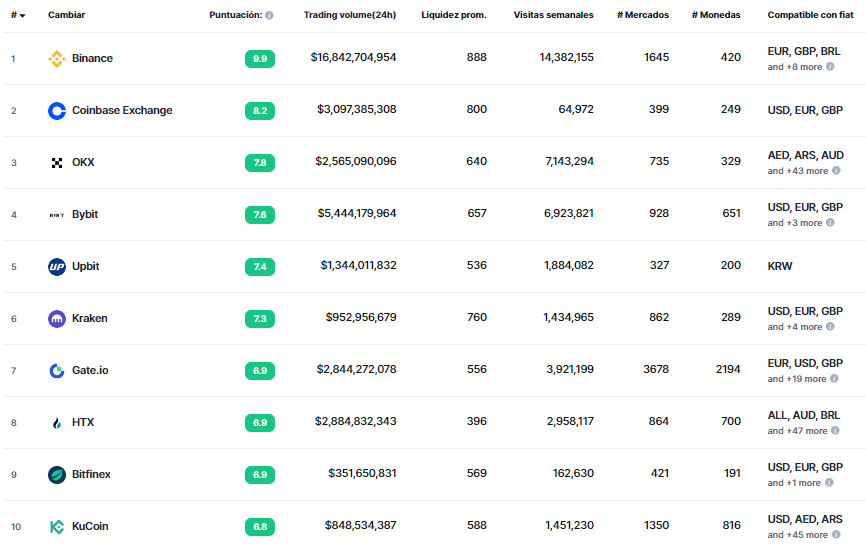
Task: Select Coinbase volume $3,097,385,308
Action: click(x=357, y=109)
